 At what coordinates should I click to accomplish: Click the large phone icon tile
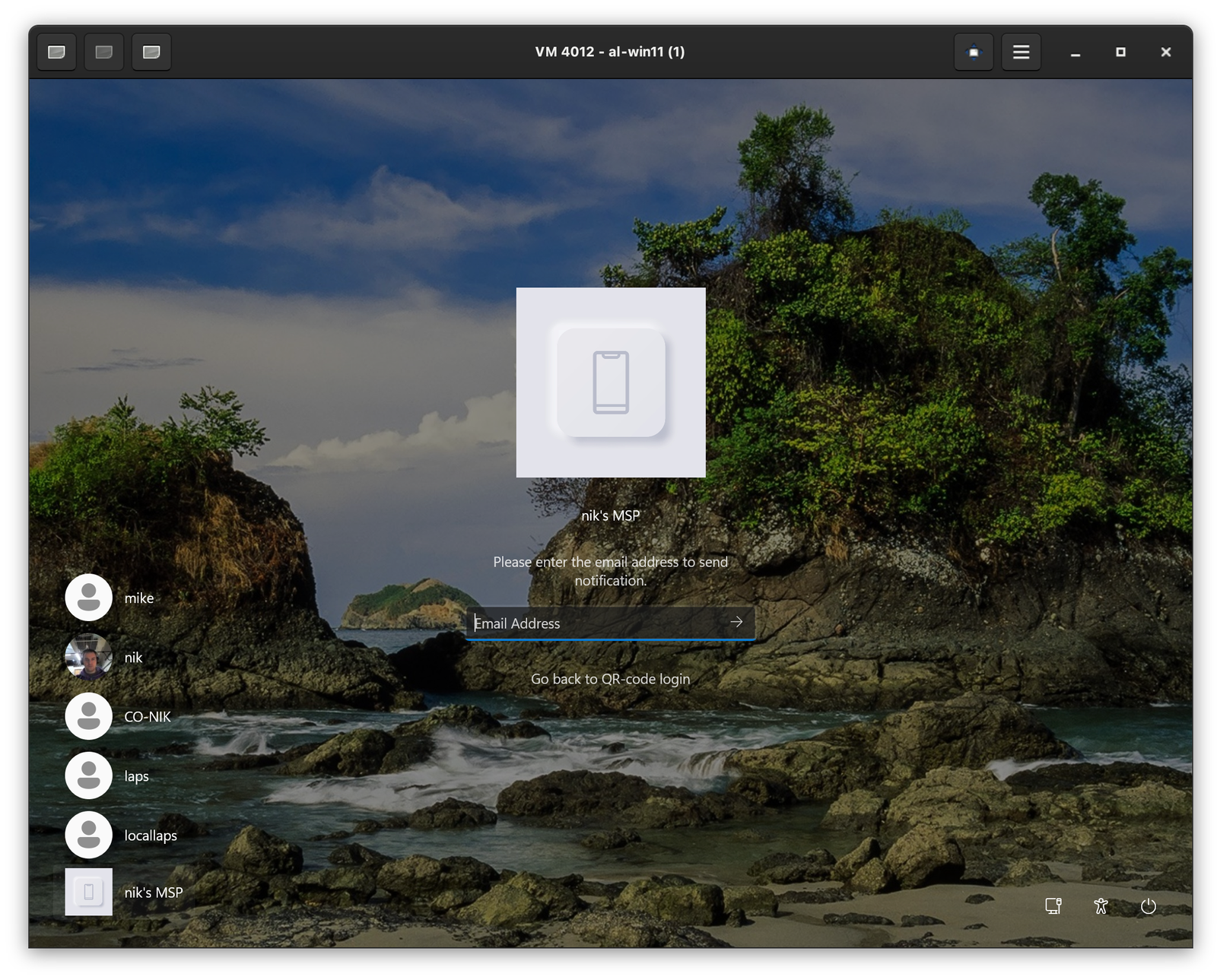[611, 382]
